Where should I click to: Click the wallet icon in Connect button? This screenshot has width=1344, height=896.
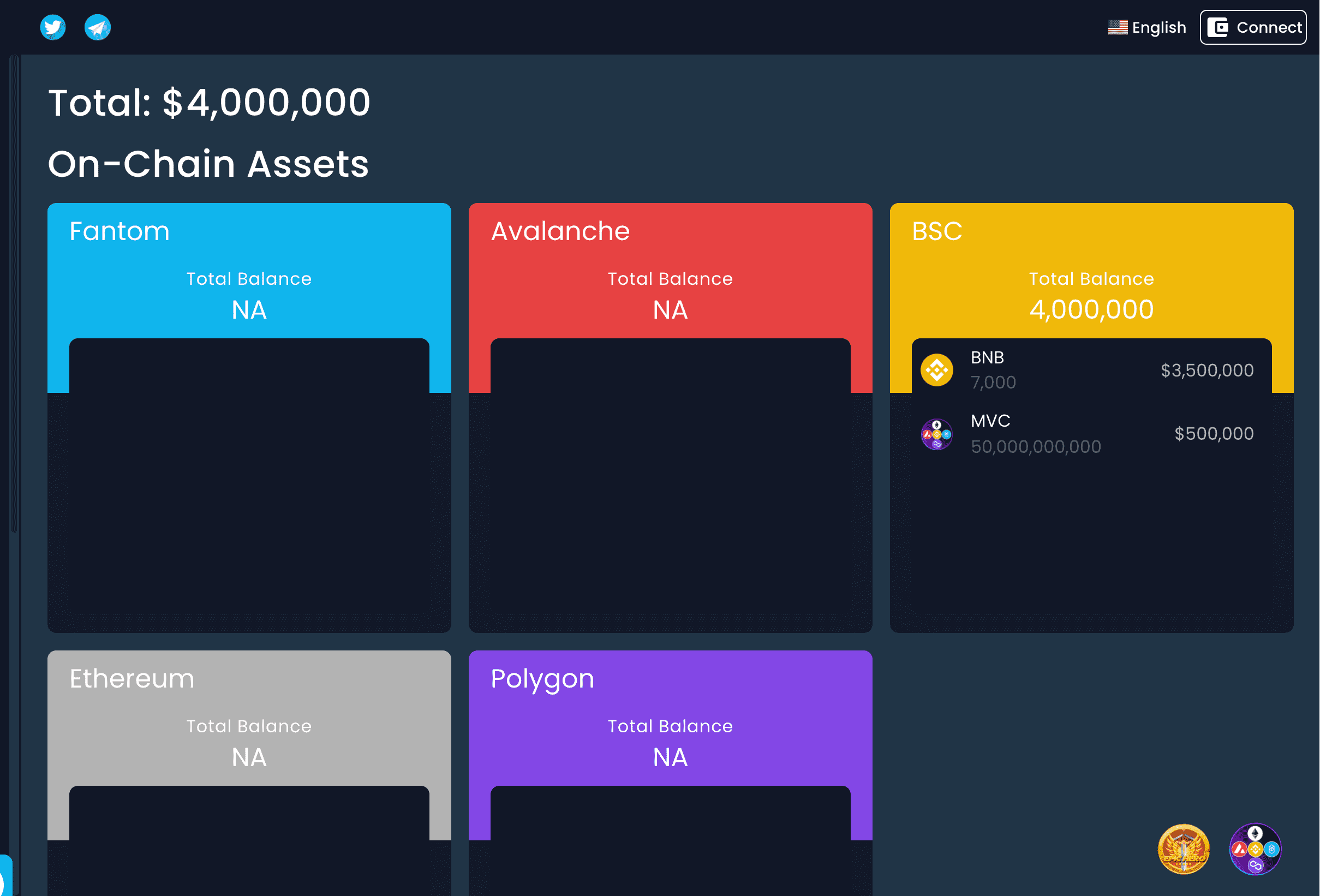click(1218, 27)
